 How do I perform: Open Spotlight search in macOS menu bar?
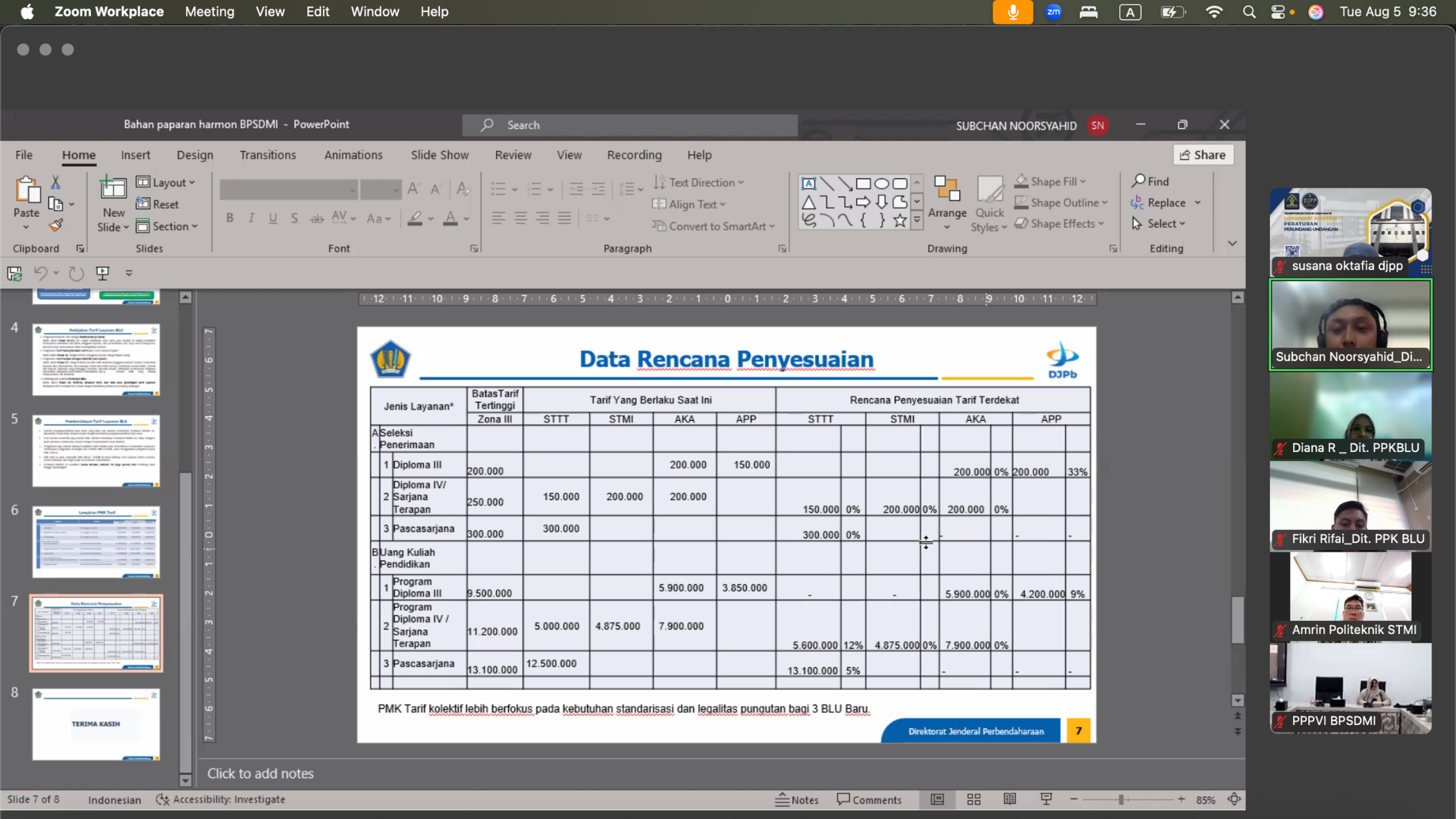click(1249, 11)
